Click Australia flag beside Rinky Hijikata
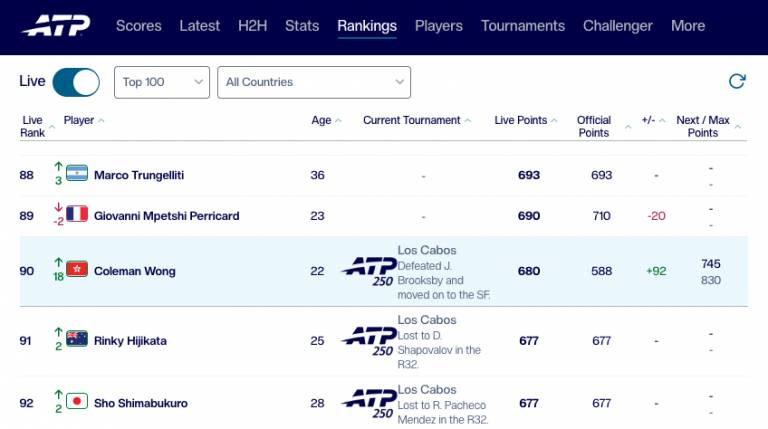The height and width of the screenshot is (429, 768). click(x=77, y=339)
